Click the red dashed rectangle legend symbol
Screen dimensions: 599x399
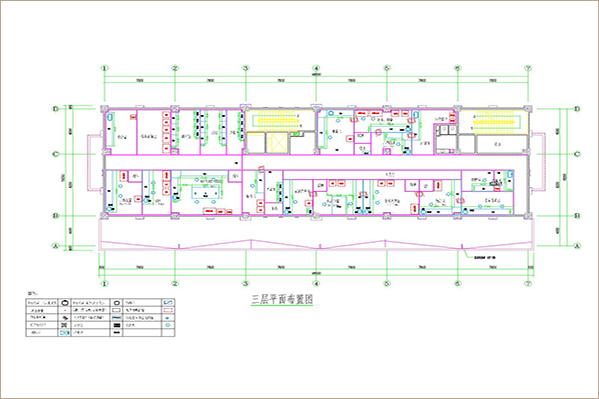click(x=168, y=310)
